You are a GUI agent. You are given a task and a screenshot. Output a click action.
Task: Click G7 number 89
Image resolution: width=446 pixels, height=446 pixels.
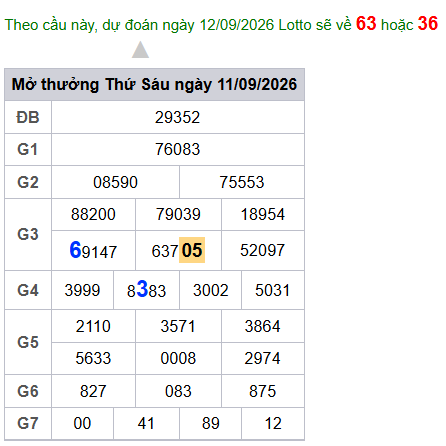click(211, 424)
